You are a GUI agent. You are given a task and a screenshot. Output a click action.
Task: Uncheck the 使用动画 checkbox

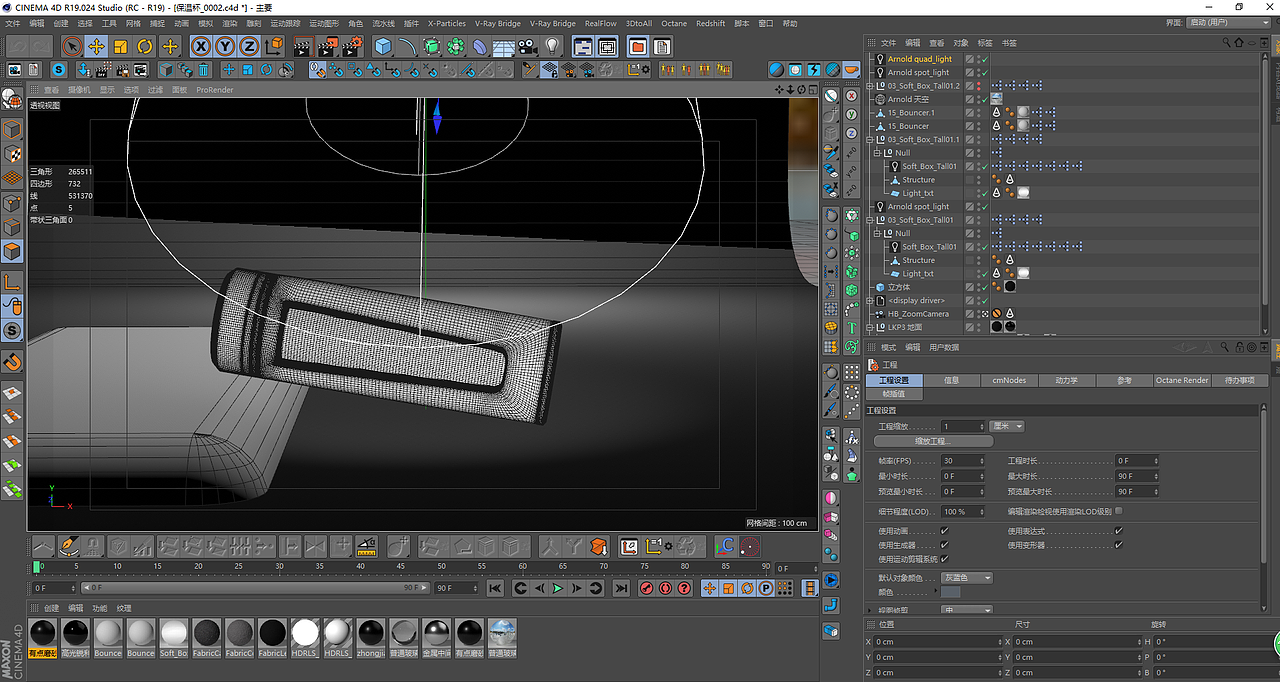click(945, 531)
